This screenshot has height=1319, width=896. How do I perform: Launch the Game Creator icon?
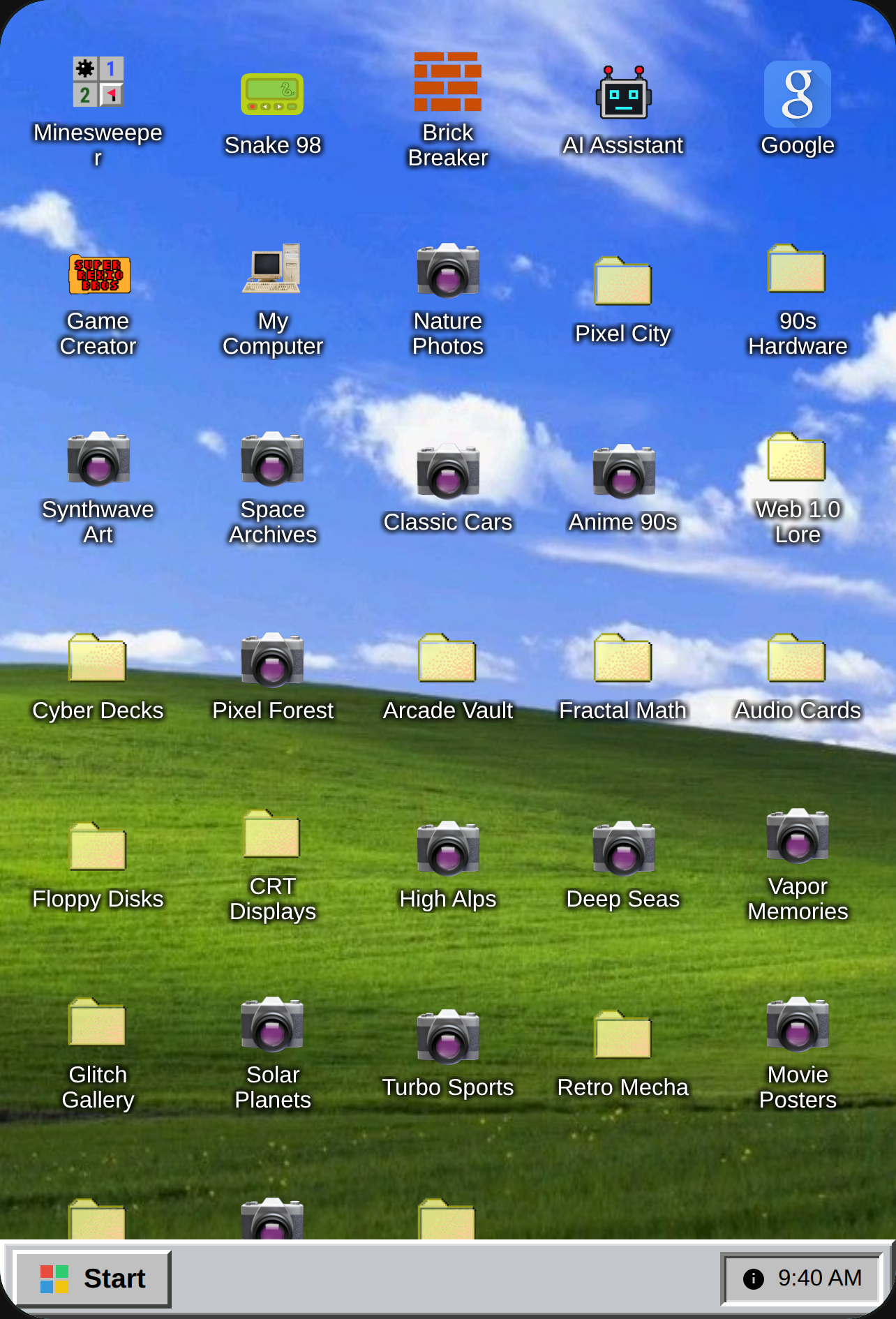click(x=99, y=274)
